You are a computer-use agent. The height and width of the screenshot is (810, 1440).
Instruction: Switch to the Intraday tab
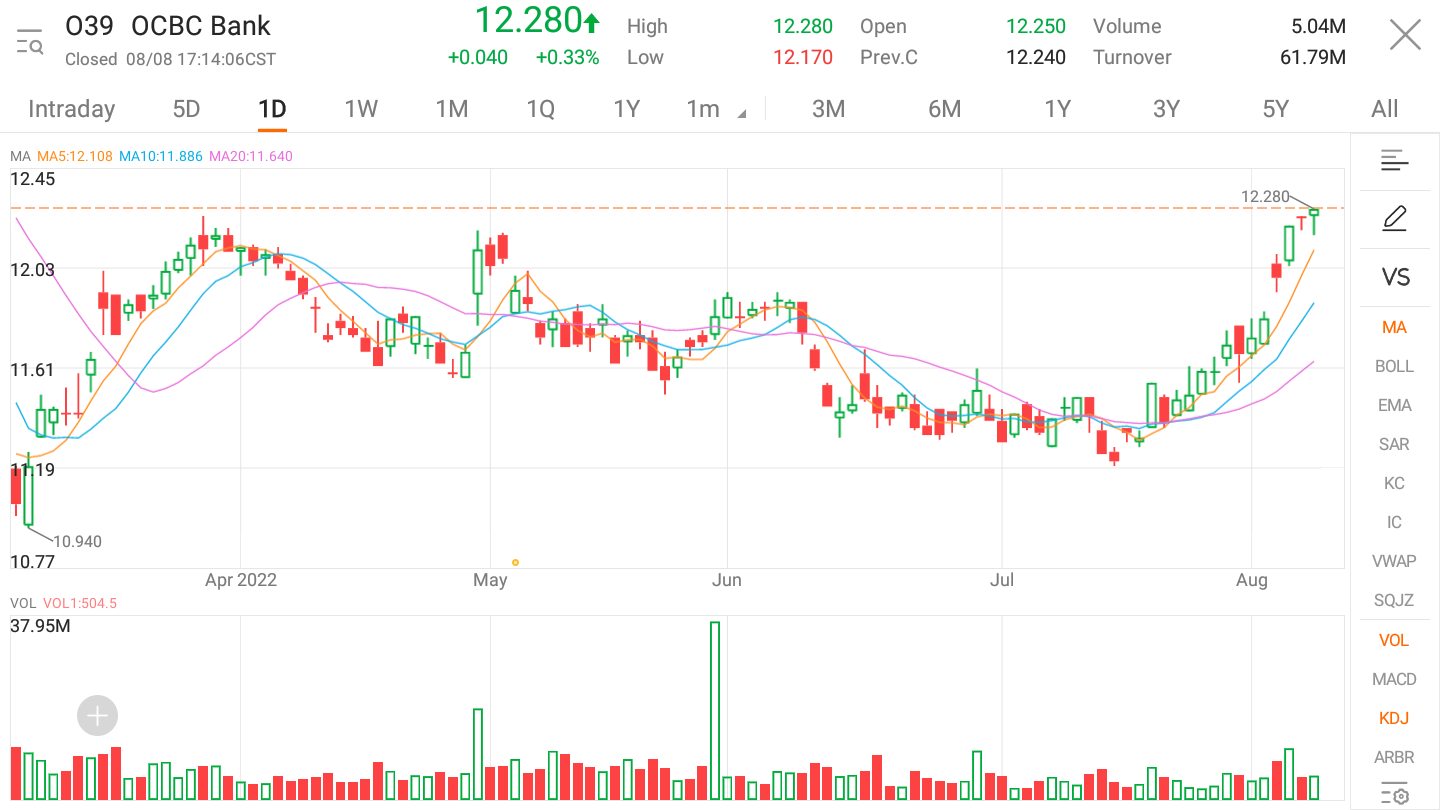click(71, 109)
